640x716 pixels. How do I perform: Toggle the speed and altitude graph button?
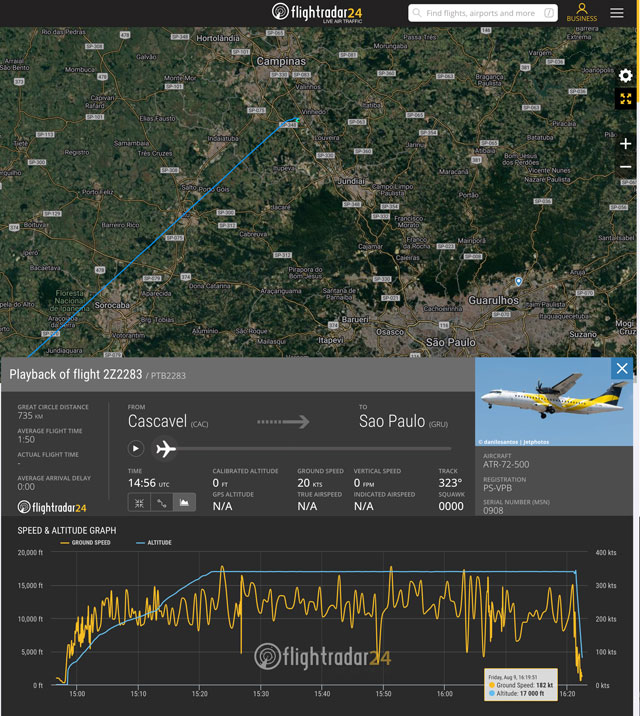tap(184, 503)
